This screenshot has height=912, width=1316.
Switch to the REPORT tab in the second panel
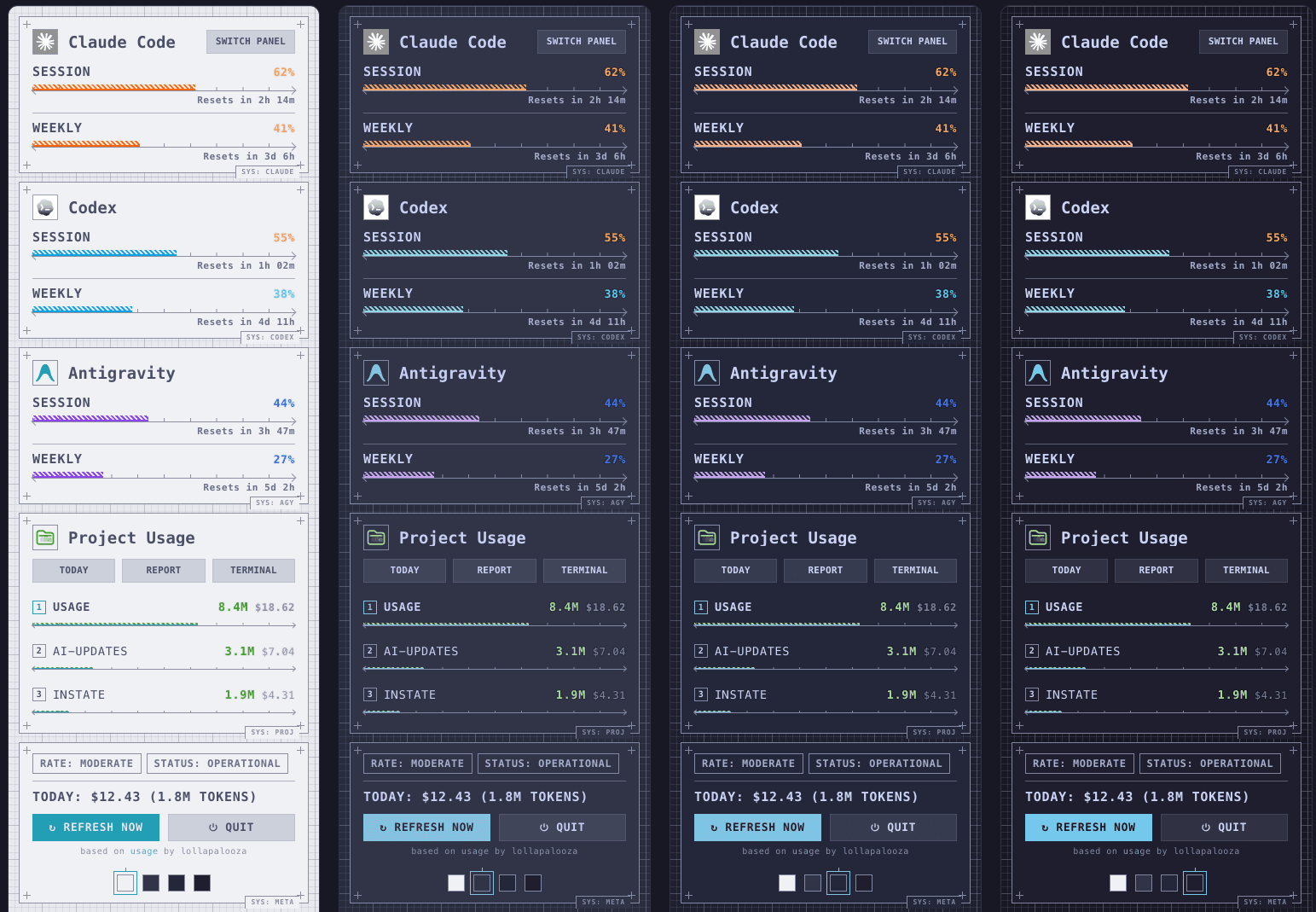coord(495,571)
